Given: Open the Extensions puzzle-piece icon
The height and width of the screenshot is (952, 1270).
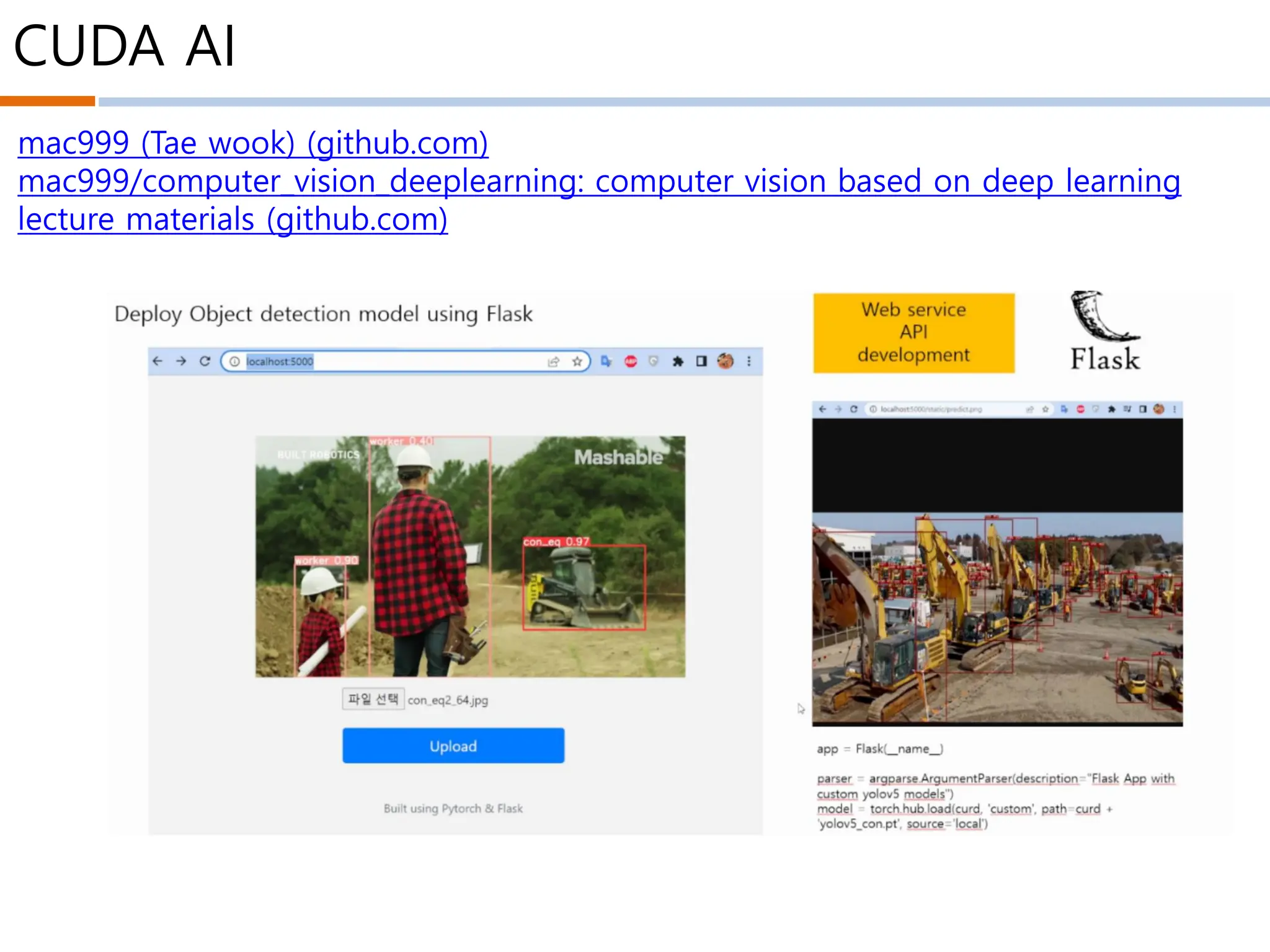Looking at the screenshot, I should (x=678, y=361).
